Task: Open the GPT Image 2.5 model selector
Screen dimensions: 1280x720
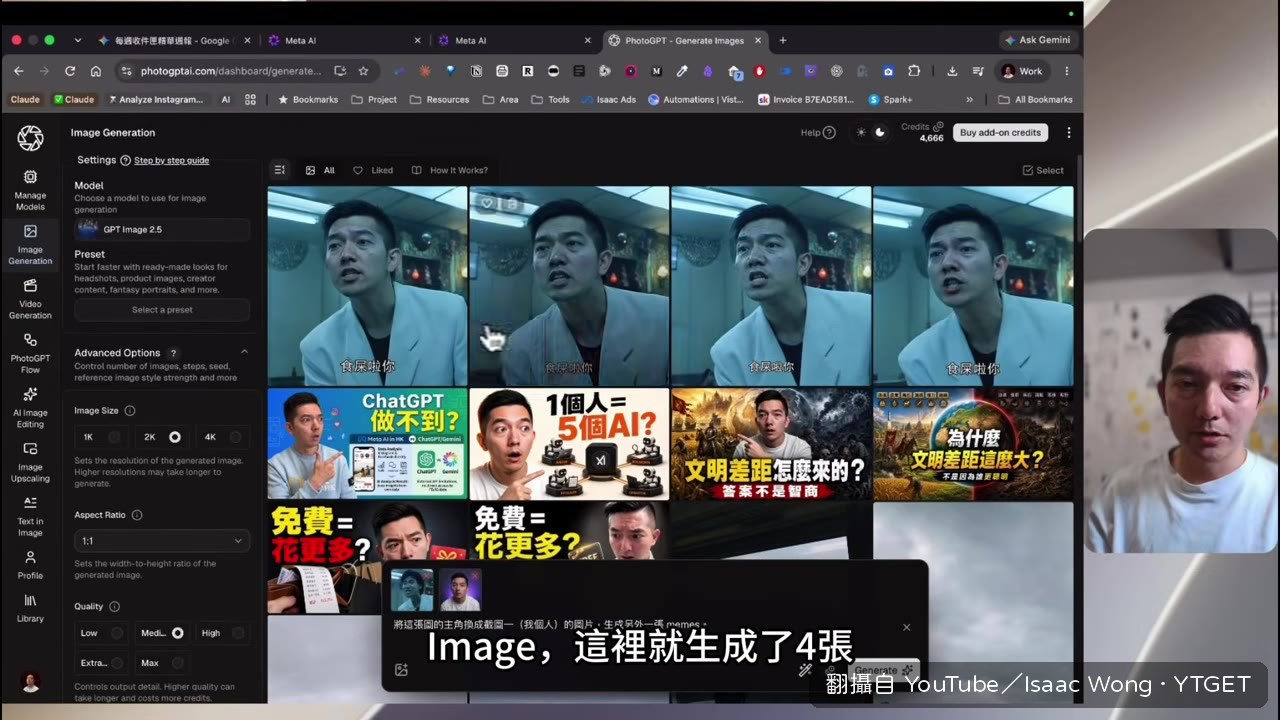Action: click(162, 229)
